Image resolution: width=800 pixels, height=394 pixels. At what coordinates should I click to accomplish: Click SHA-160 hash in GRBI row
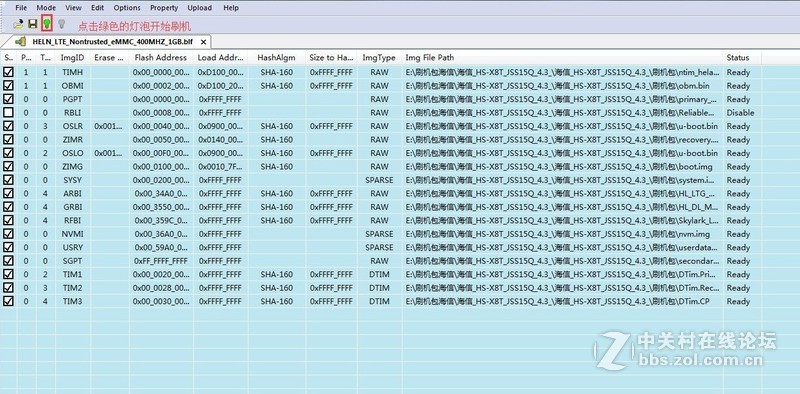coord(277,207)
